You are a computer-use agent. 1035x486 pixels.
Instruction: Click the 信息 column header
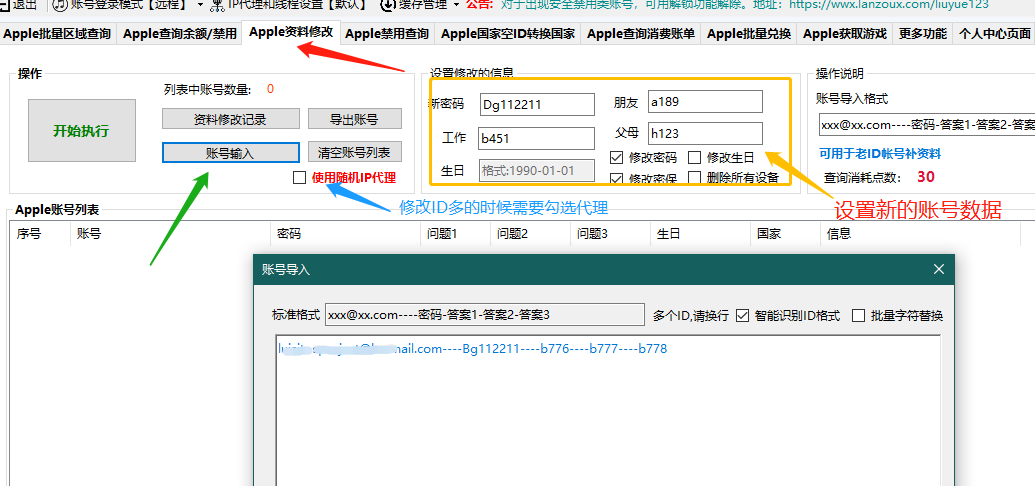(x=921, y=234)
